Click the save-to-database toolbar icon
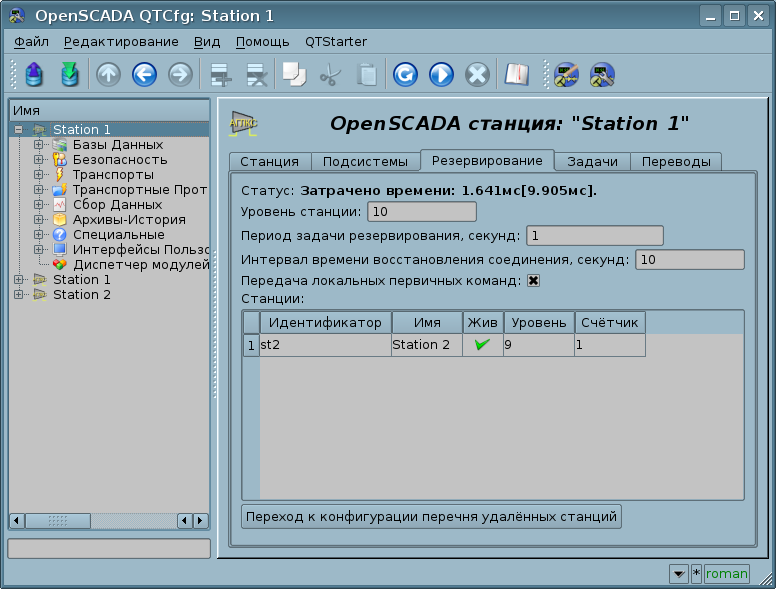 [x=69, y=75]
